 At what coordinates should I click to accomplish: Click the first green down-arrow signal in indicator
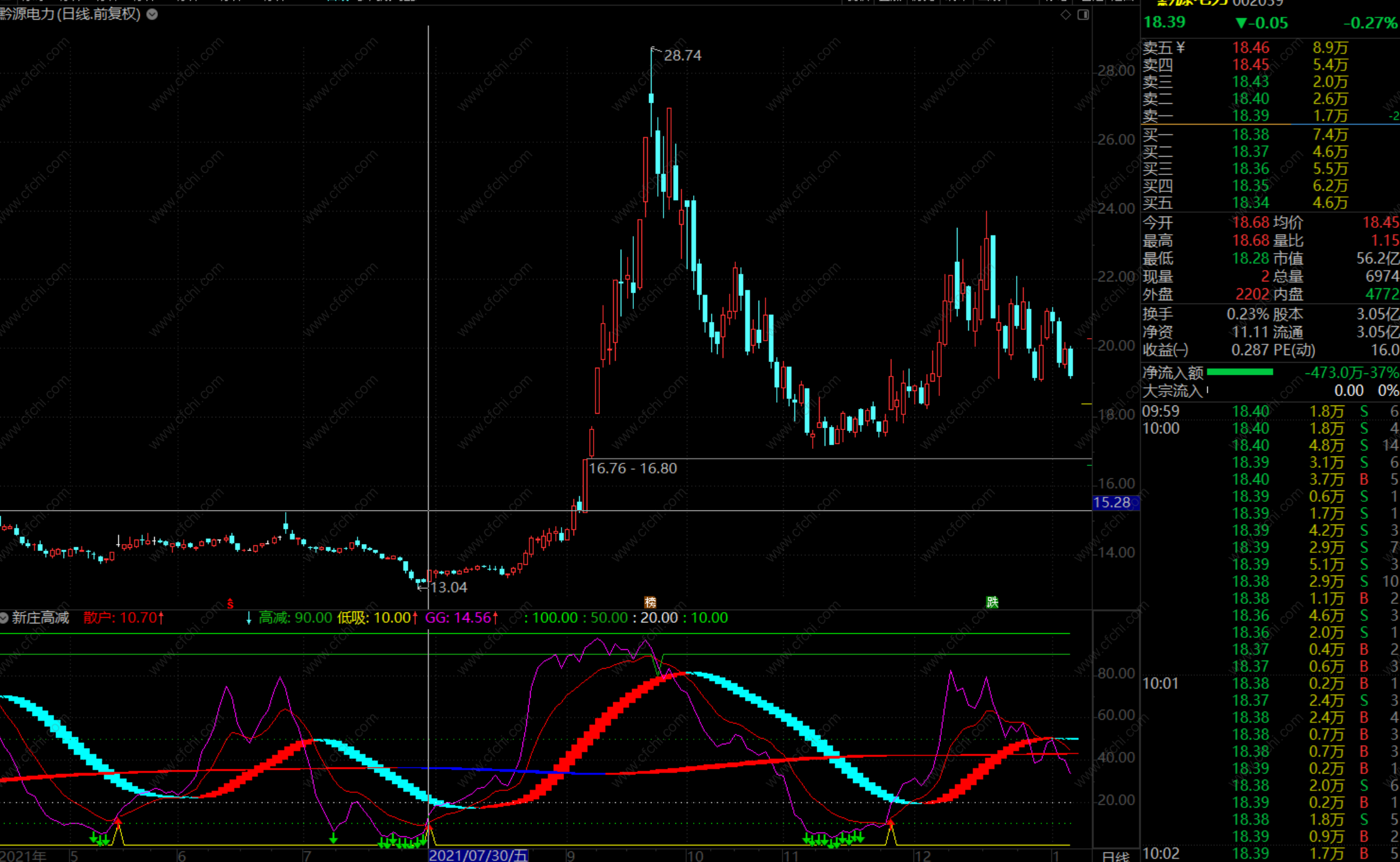click(x=94, y=838)
